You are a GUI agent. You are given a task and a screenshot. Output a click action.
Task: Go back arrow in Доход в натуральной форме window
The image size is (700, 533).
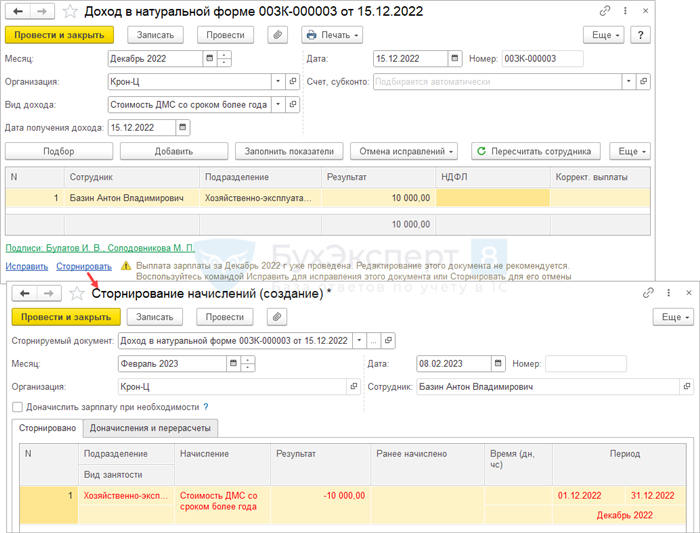pos(18,12)
